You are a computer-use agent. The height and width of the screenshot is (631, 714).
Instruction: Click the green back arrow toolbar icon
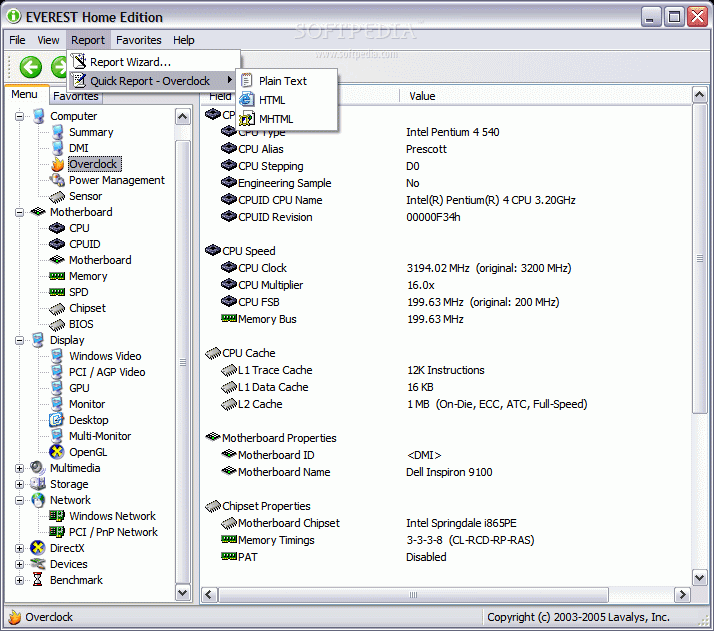[x=31, y=67]
